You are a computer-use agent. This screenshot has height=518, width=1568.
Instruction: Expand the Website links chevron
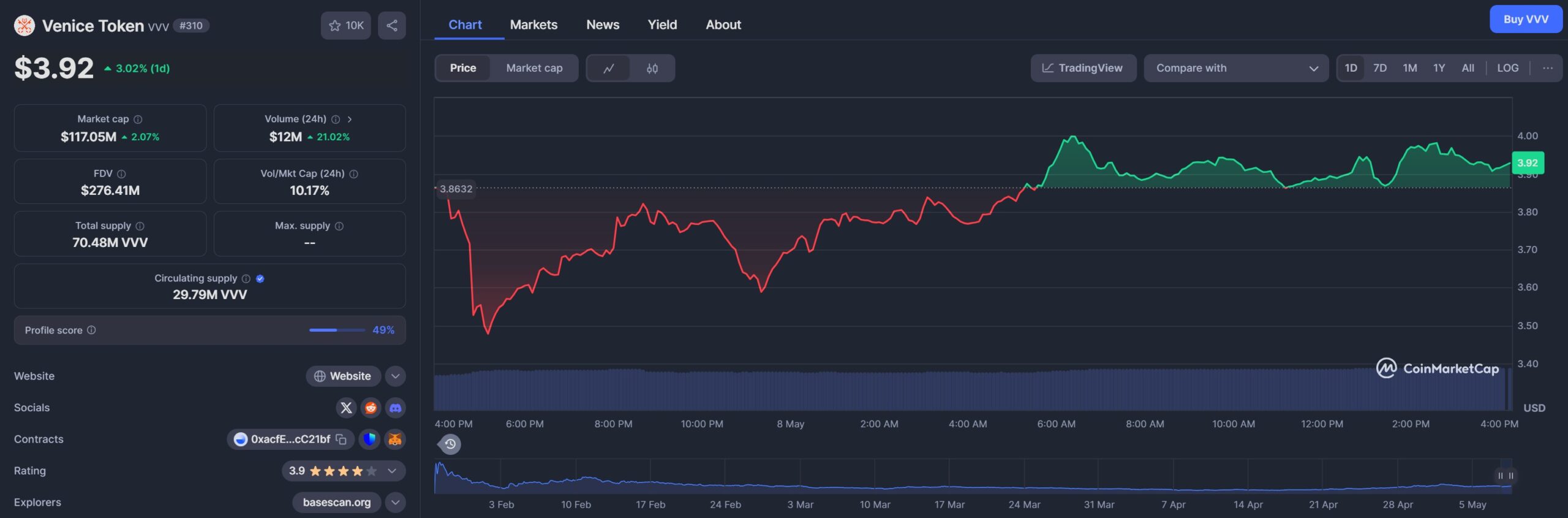click(x=396, y=376)
